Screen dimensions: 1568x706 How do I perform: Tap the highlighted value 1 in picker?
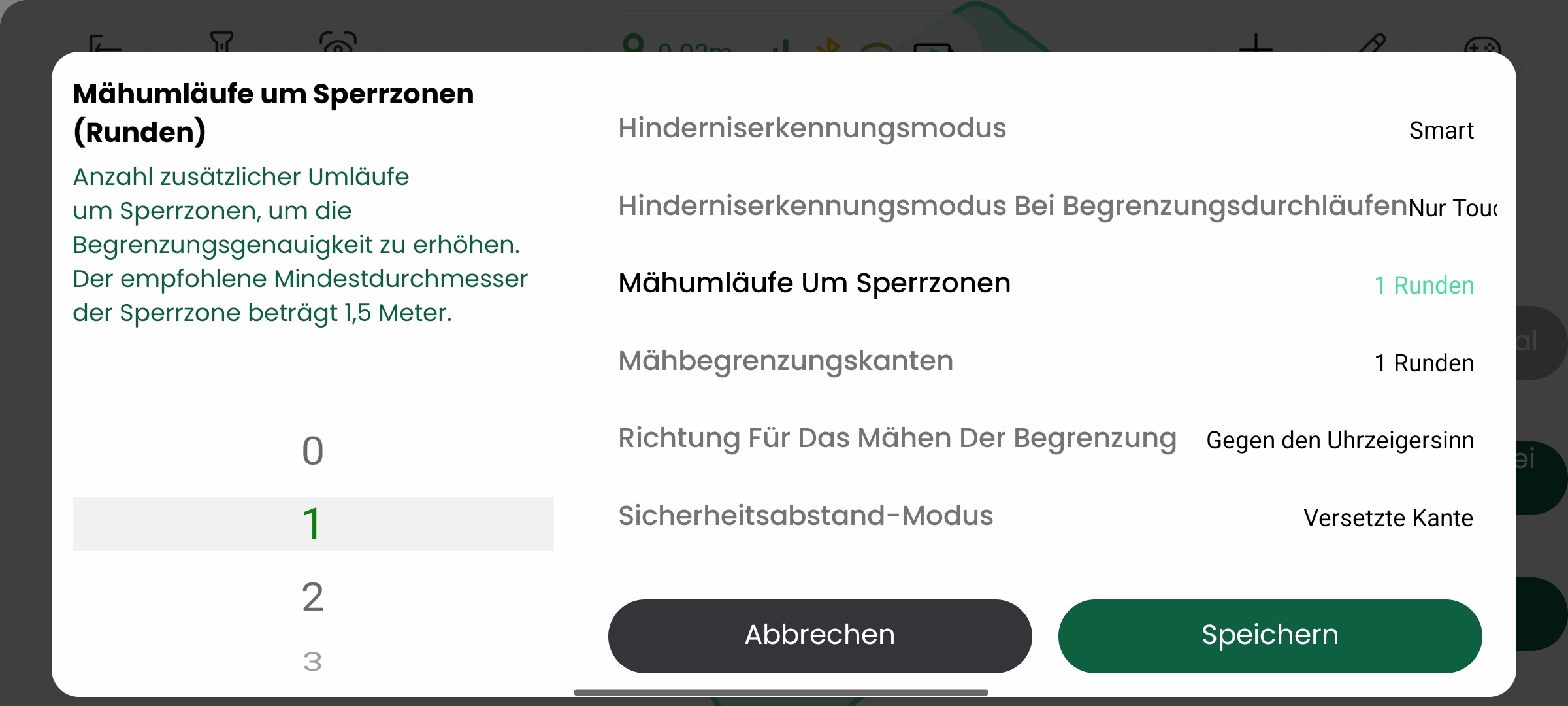point(313,524)
